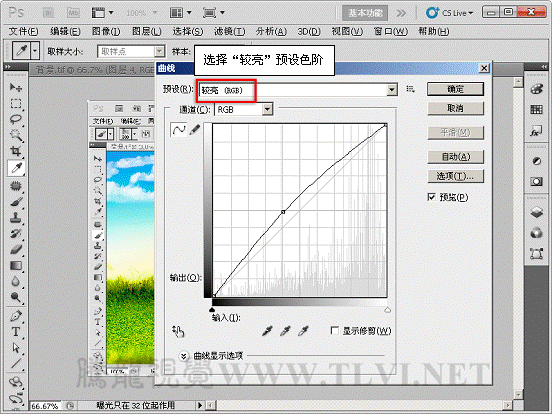Pick the black point eyedropper
Screen dimensions: 552x414
point(268,331)
